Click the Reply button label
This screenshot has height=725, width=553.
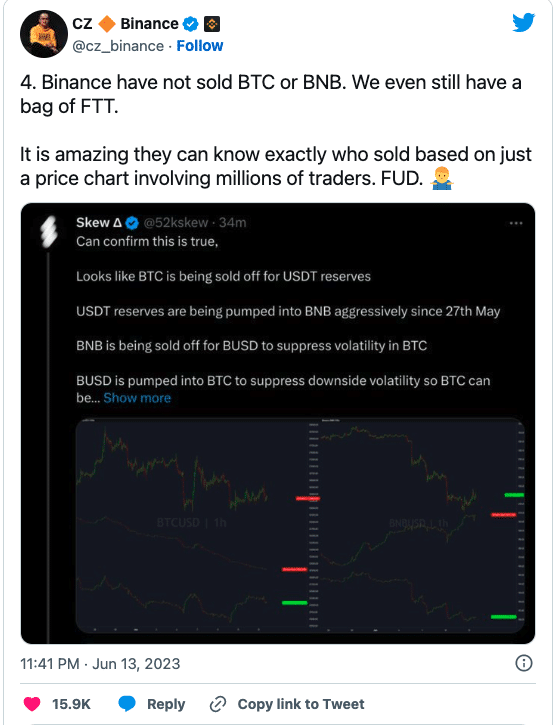(x=166, y=704)
